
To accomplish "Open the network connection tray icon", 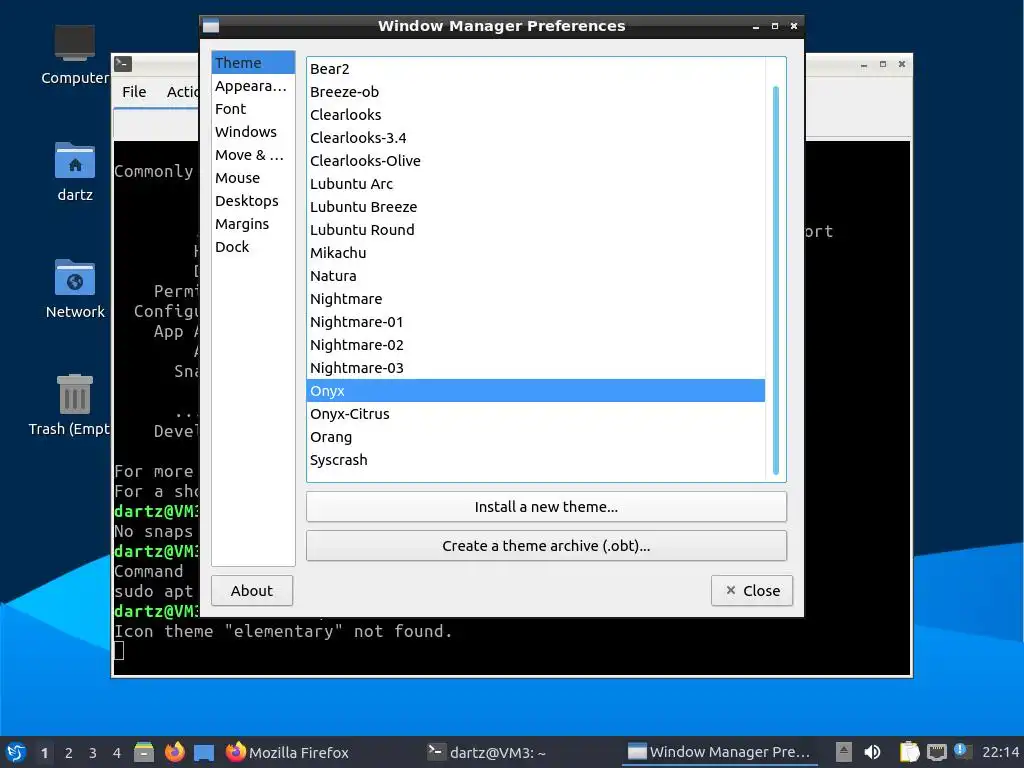I will coord(936,752).
